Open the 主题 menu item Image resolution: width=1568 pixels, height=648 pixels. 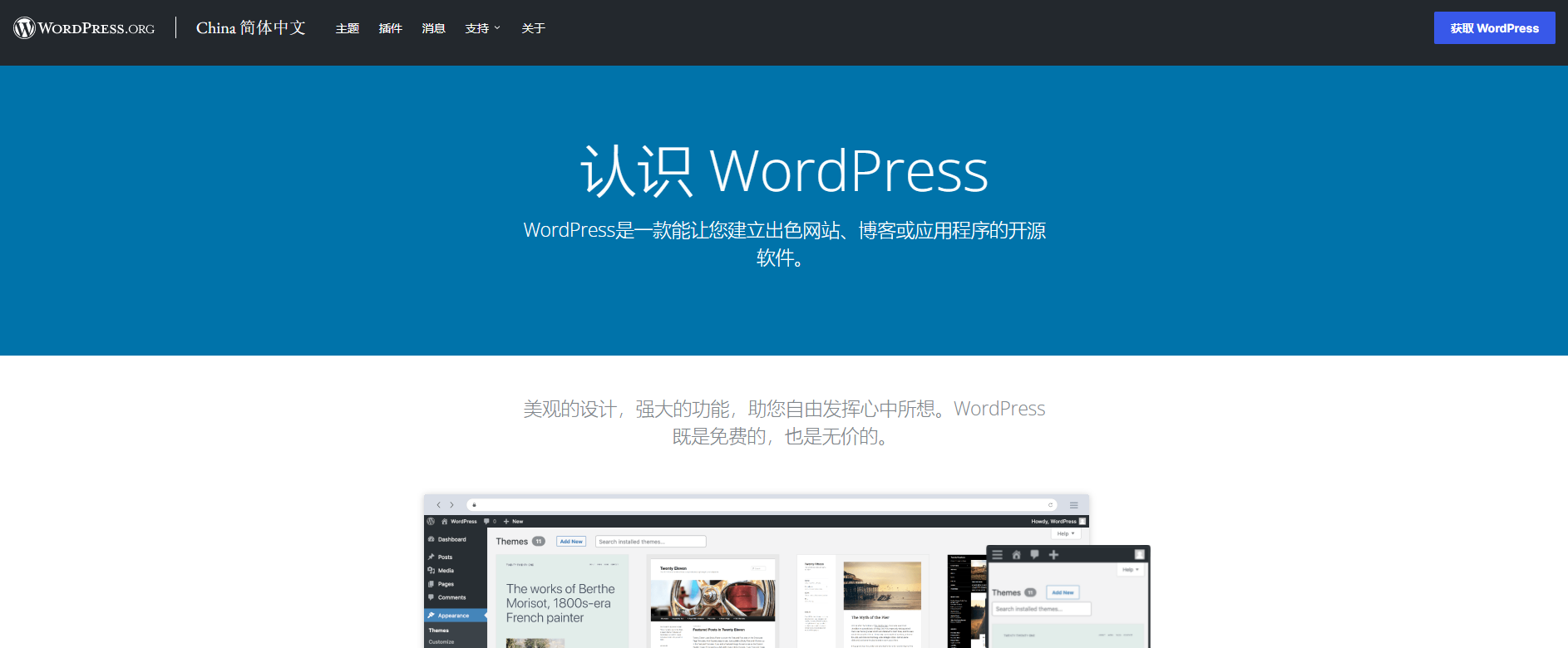click(x=348, y=28)
